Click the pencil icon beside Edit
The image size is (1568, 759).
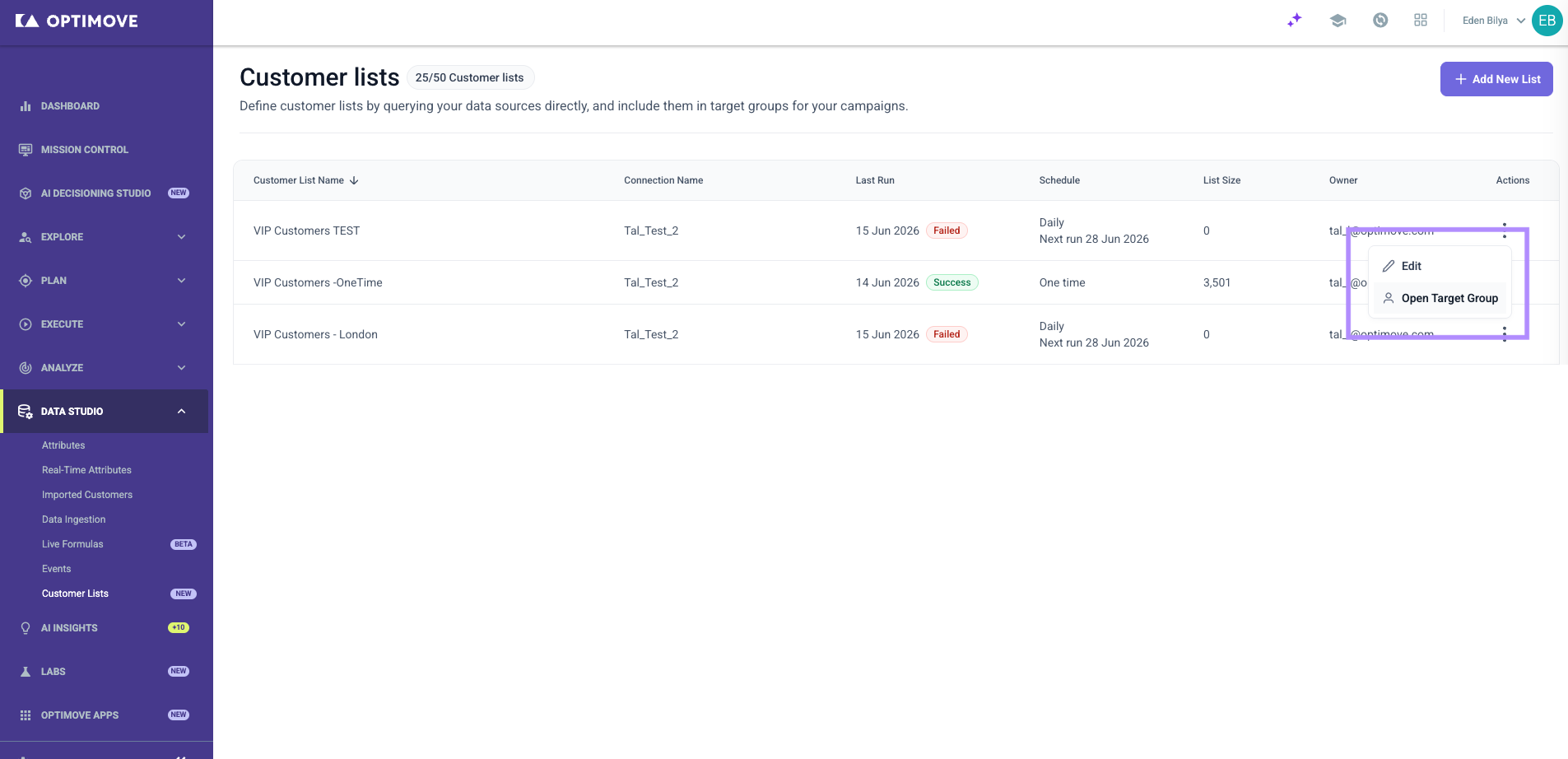(x=1389, y=266)
